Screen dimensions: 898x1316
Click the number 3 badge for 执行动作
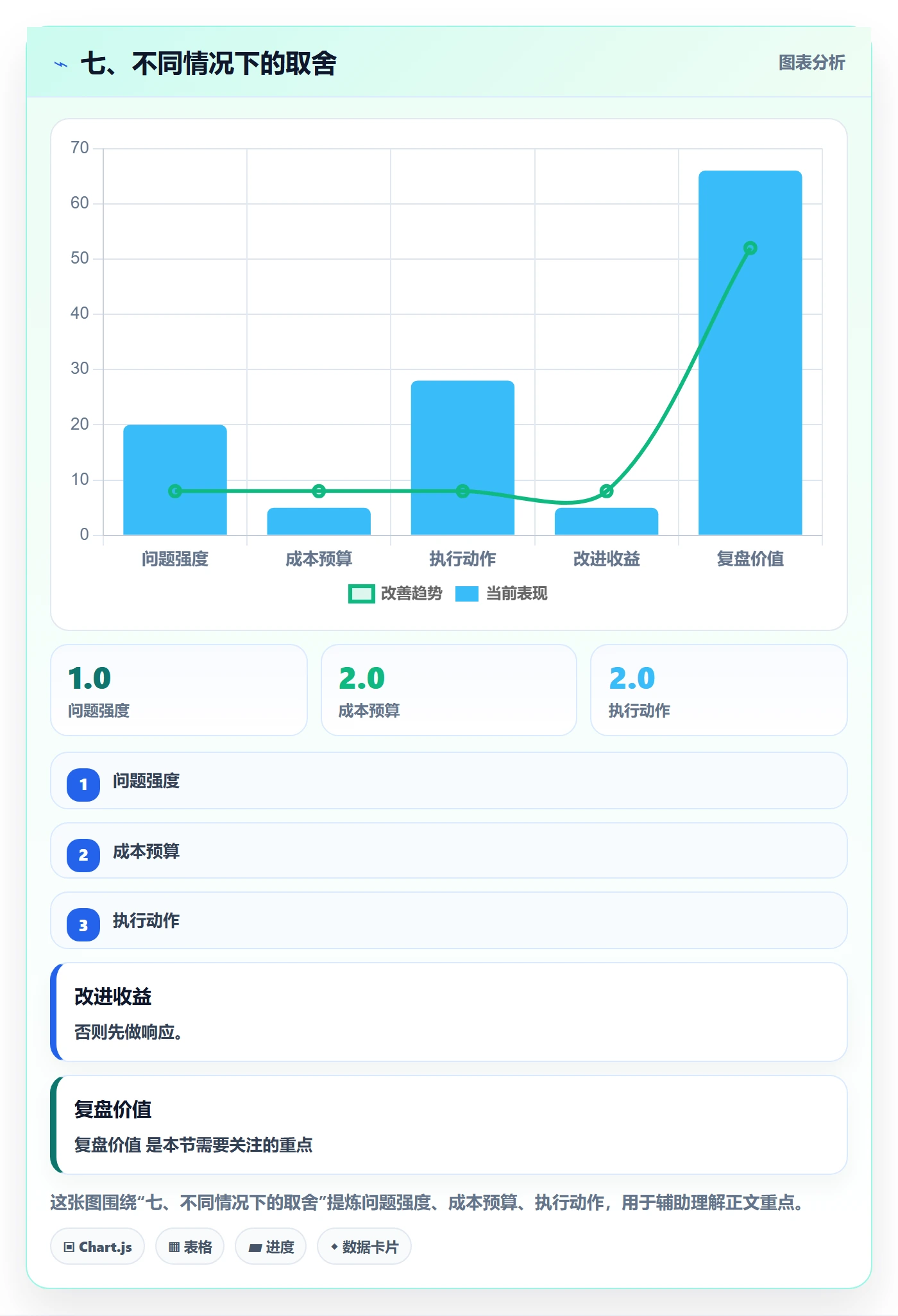click(x=83, y=925)
